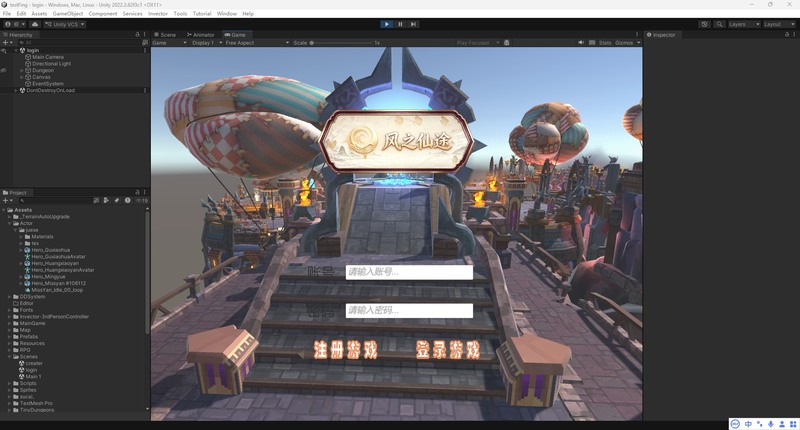Open the Layers dropdown

pyautogui.click(x=744, y=24)
